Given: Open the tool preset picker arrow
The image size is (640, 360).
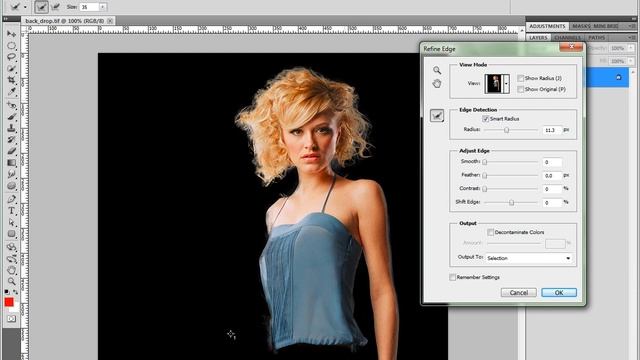Looking at the screenshot, I should coord(25,7).
